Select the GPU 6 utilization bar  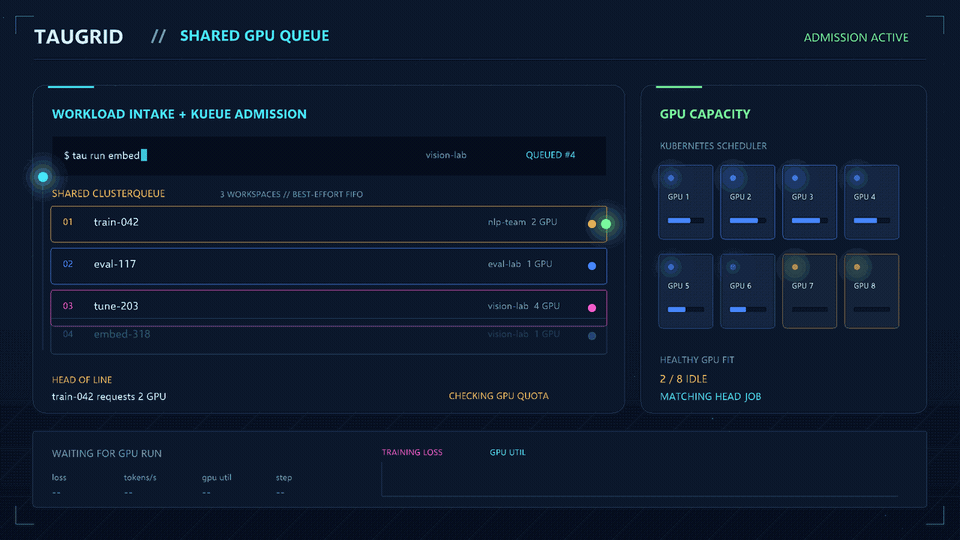click(x=748, y=309)
